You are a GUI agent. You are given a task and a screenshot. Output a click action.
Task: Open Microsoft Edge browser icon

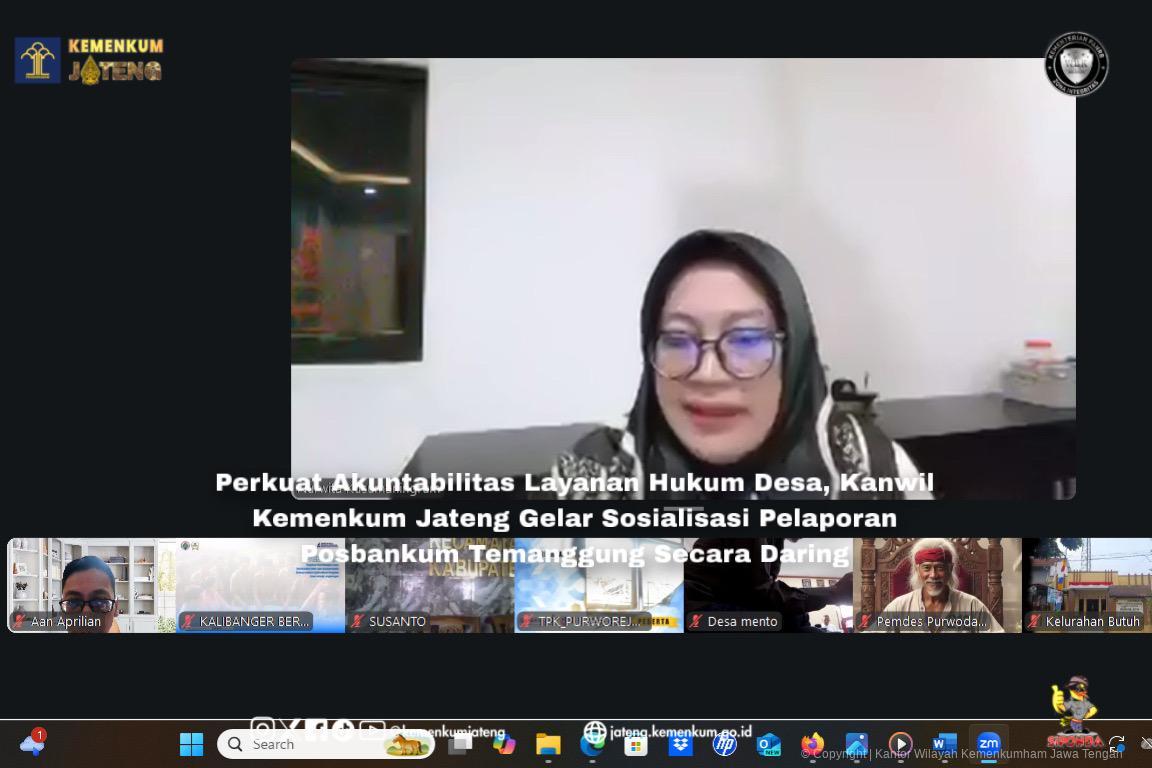[592, 744]
